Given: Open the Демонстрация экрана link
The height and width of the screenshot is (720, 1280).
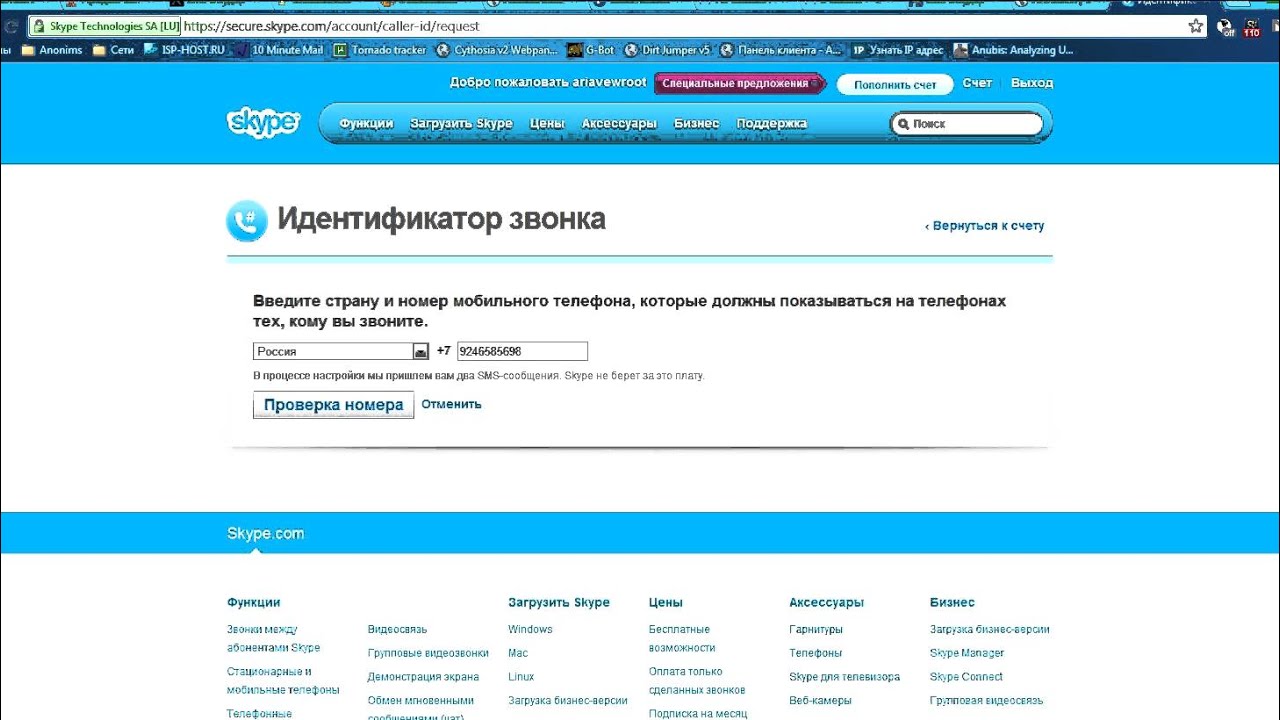Looking at the screenshot, I should (x=423, y=677).
